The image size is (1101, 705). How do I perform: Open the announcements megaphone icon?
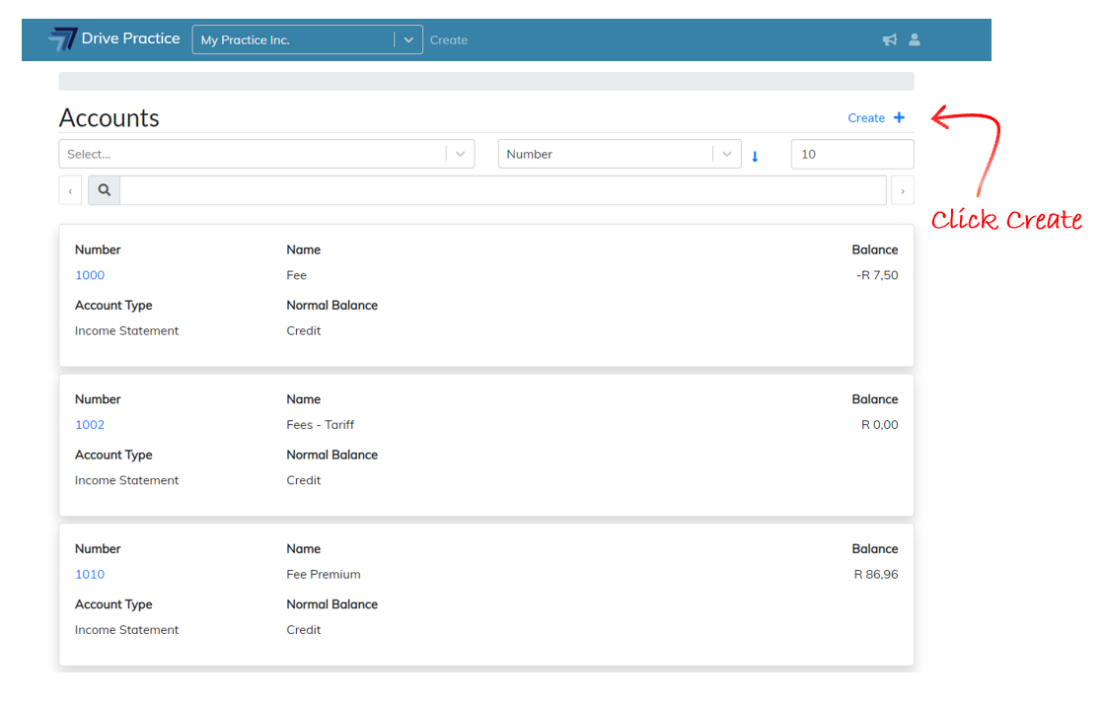point(889,40)
